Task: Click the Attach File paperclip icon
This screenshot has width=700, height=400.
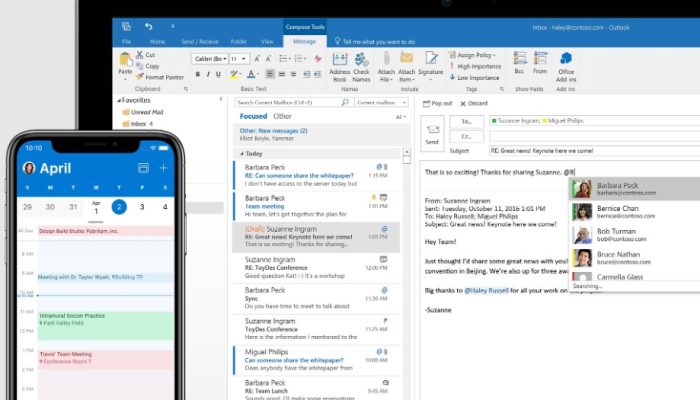Action: pyautogui.click(x=386, y=58)
